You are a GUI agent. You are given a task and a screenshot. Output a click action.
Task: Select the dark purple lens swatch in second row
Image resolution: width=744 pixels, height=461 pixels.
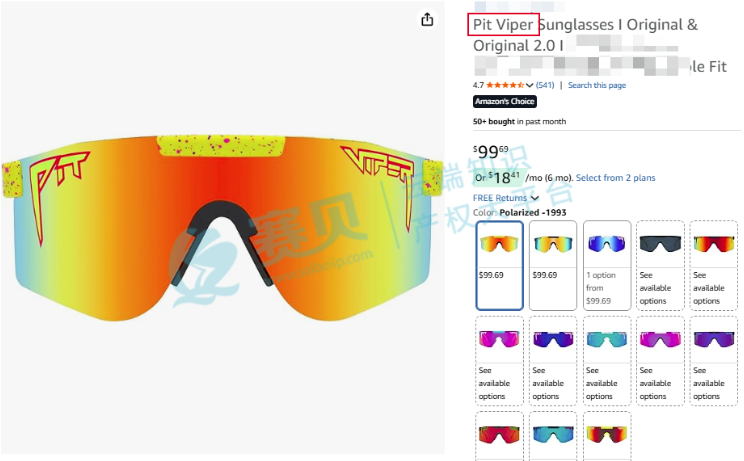pos(714,361)
